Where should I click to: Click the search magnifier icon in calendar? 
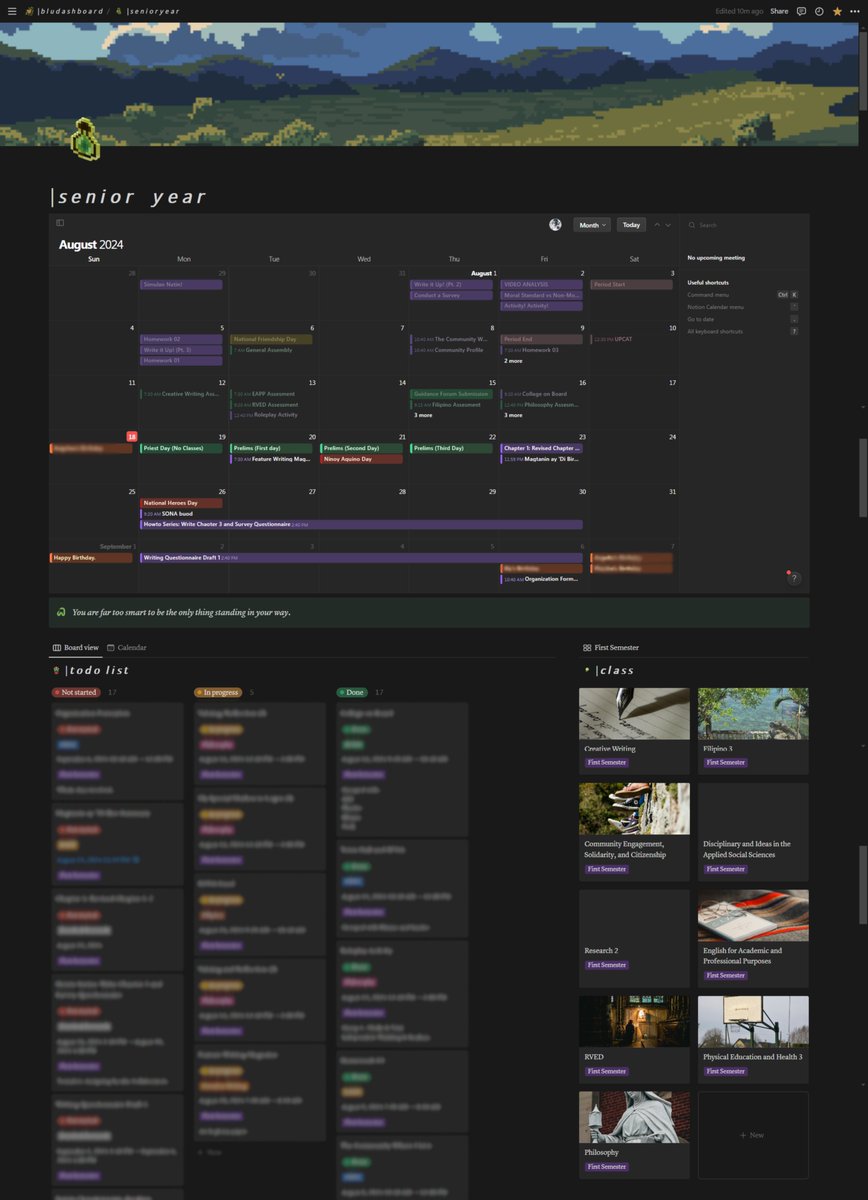692,225
